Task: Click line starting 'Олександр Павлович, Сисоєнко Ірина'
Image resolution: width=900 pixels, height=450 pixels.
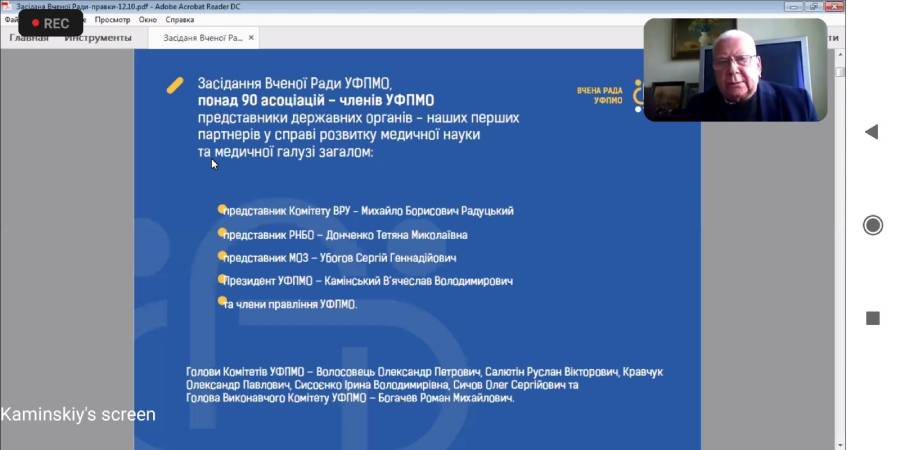Action: click(x=382, y=385)
